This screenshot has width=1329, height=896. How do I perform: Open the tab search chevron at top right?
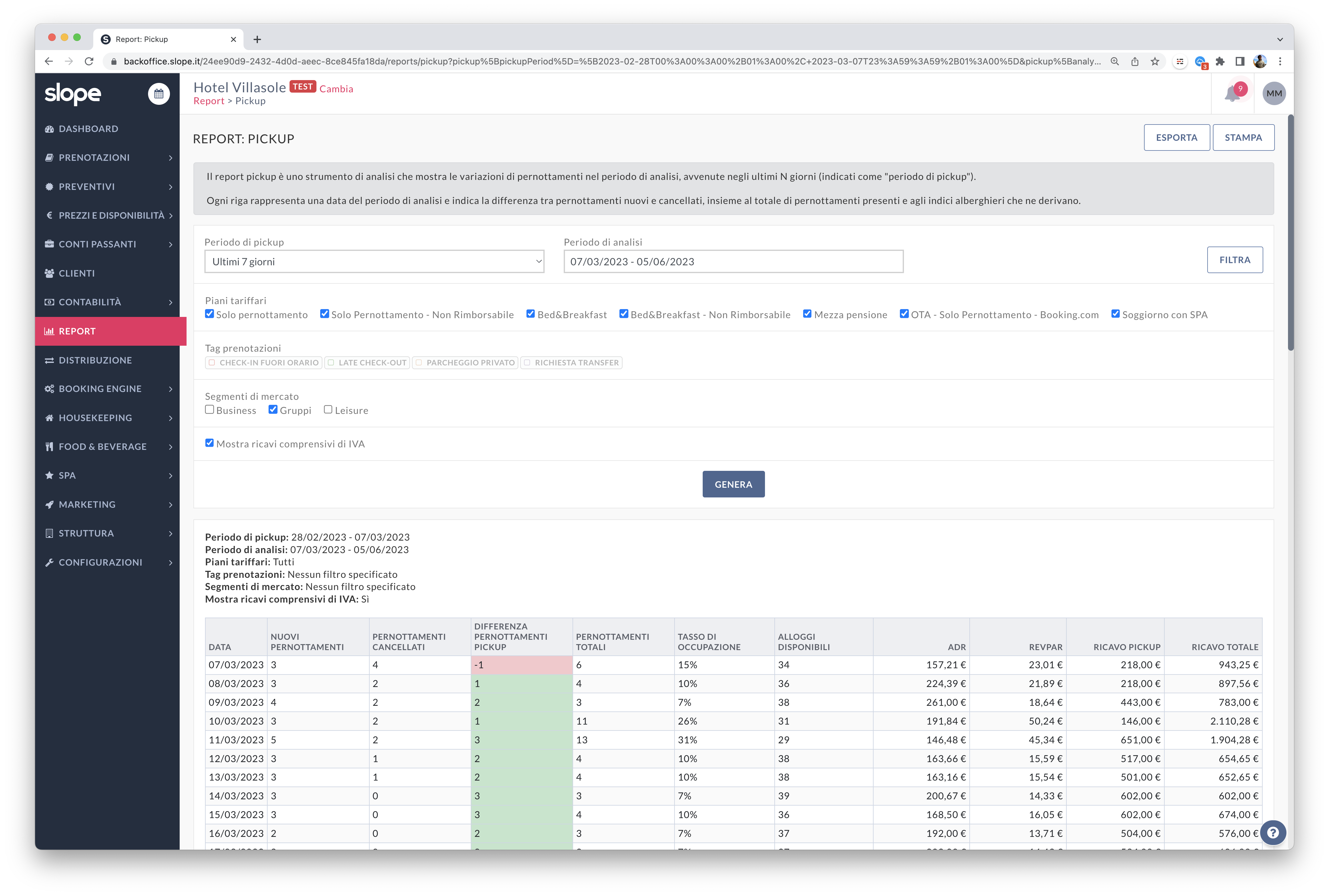click(x=1280, y=39)
